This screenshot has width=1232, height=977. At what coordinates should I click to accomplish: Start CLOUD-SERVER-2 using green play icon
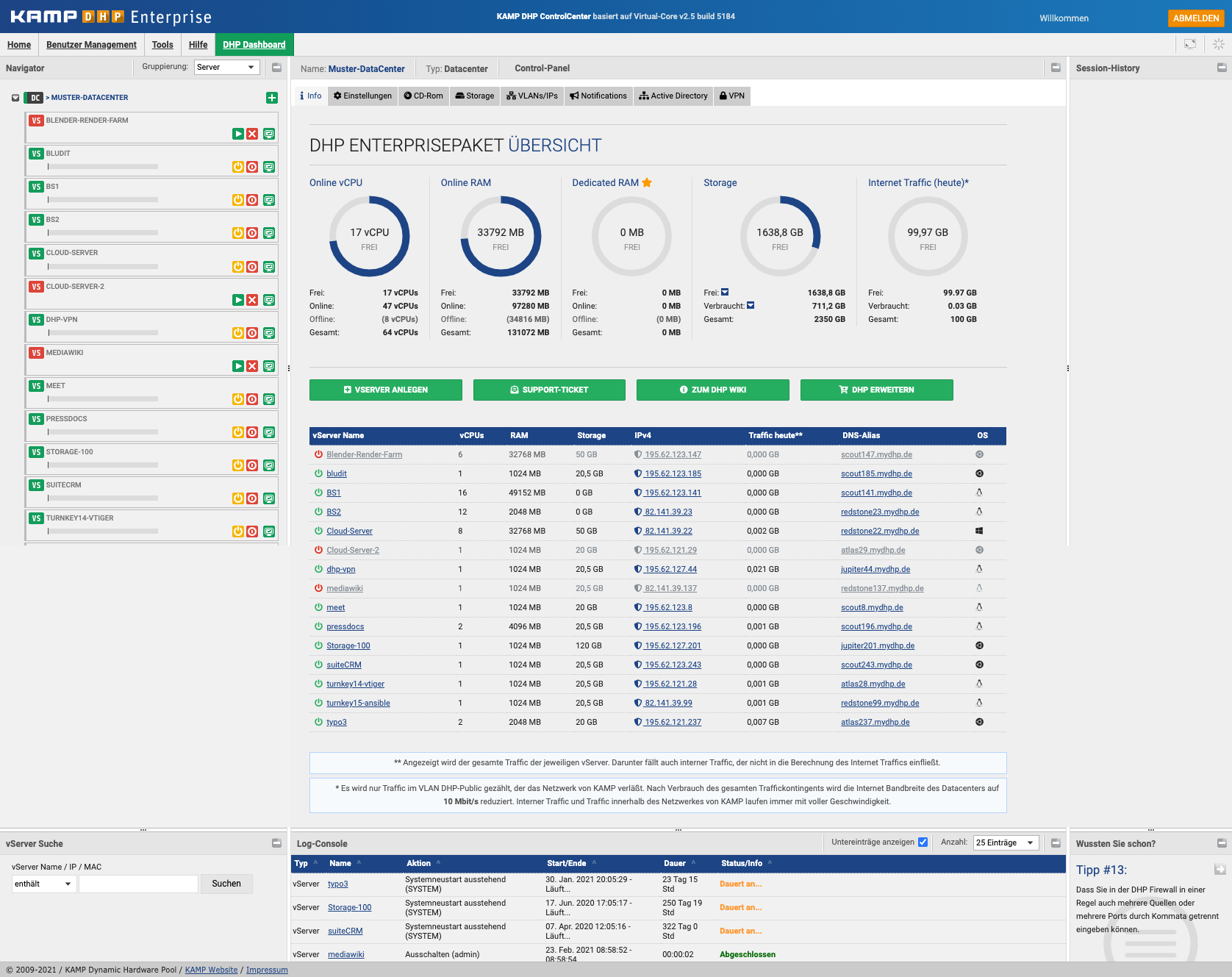coord(238,300)
